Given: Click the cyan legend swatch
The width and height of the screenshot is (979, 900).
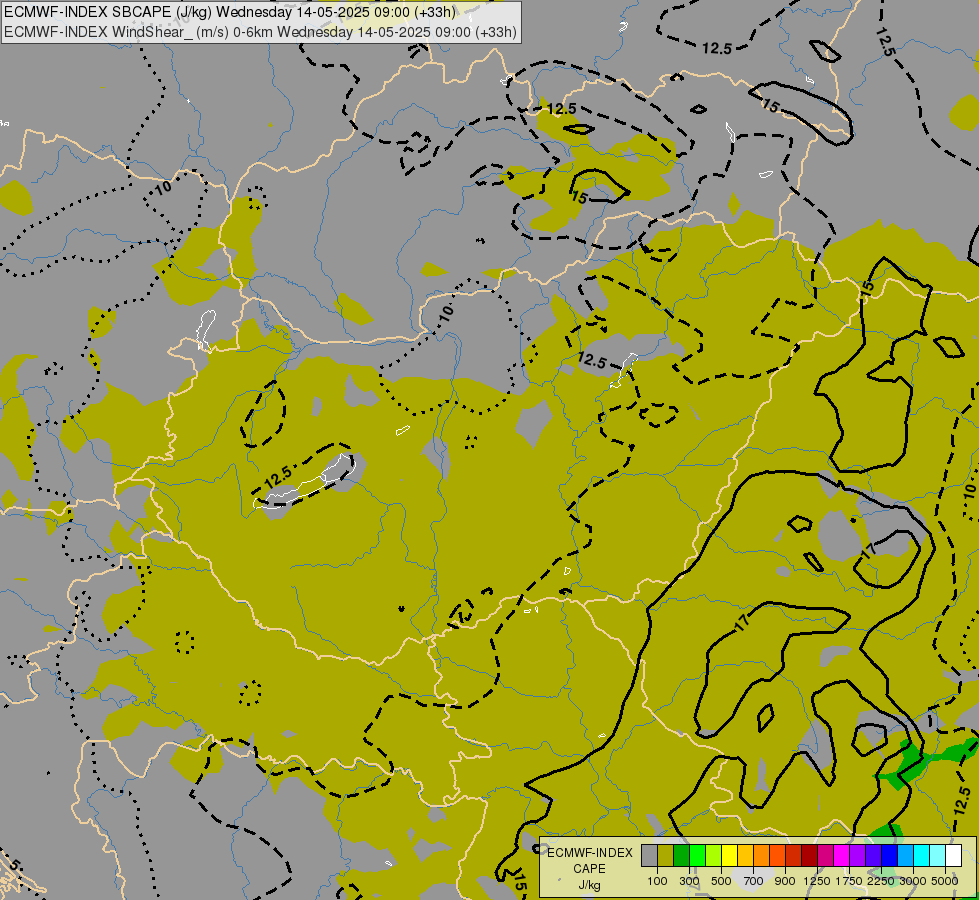Looking at the screenshot, I should click(x=922, y=856).
